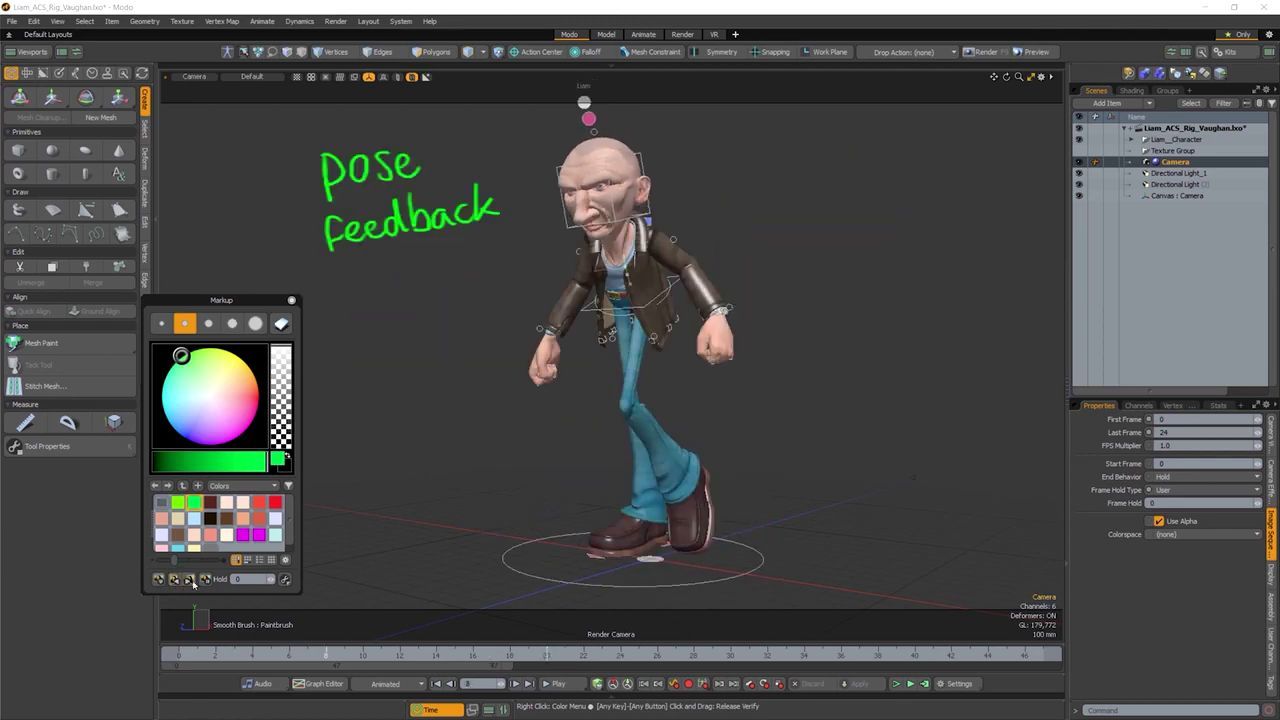Click the Mesh Paint tool
This screenshot has width=1280, height=720.
41,343
